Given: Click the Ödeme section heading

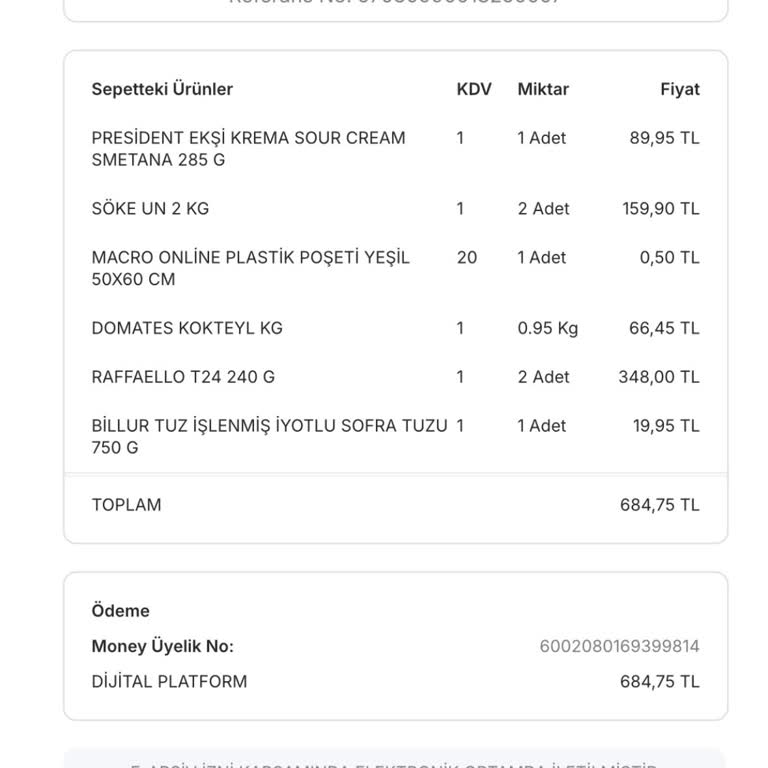Looking at the screenshot, I should [121, 611].
